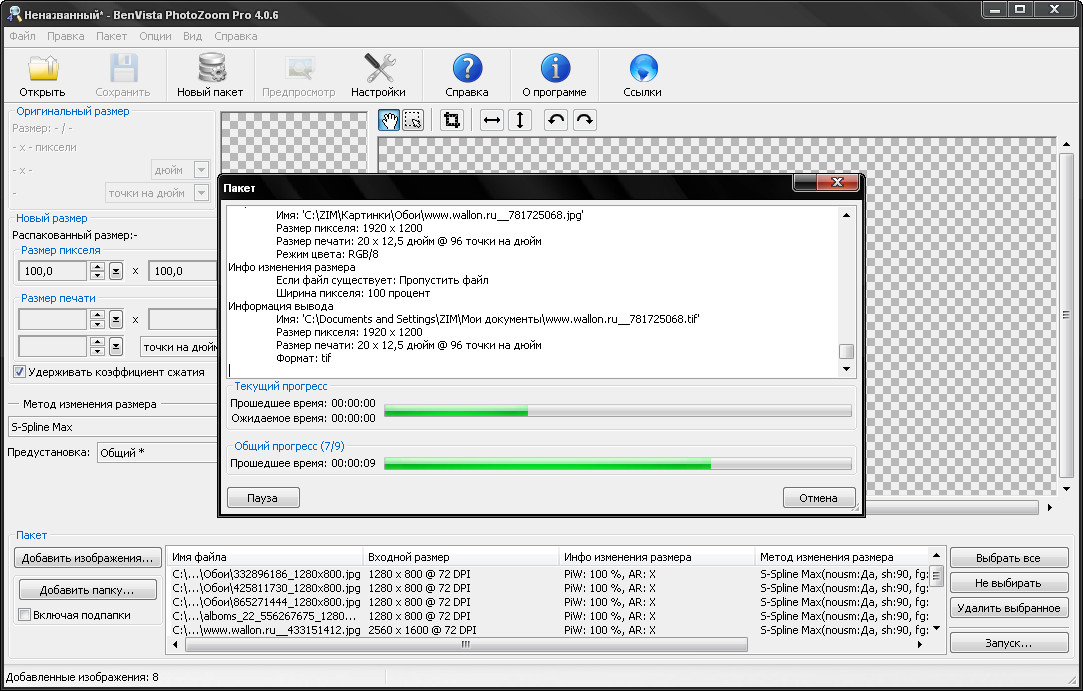1083x691 pixels.
Task: Open Настройки tools icon
Action: [378, 69]
